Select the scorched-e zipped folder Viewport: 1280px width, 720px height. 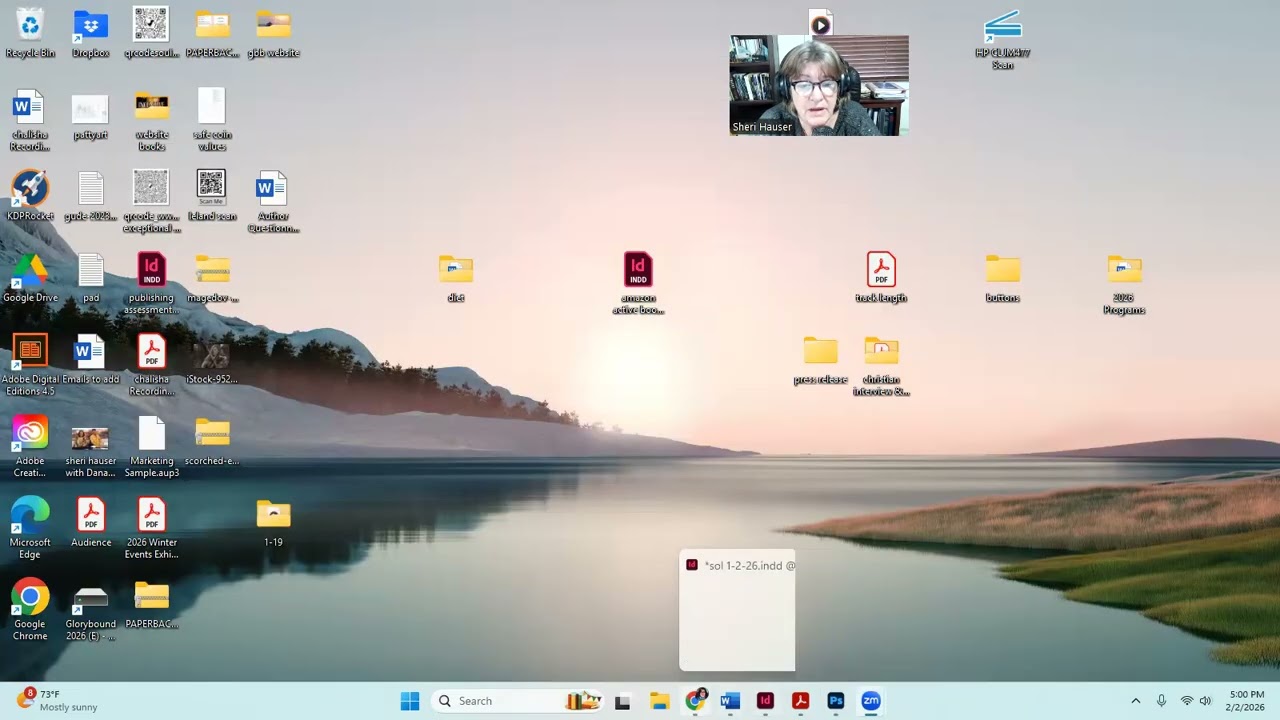(212, 441)
